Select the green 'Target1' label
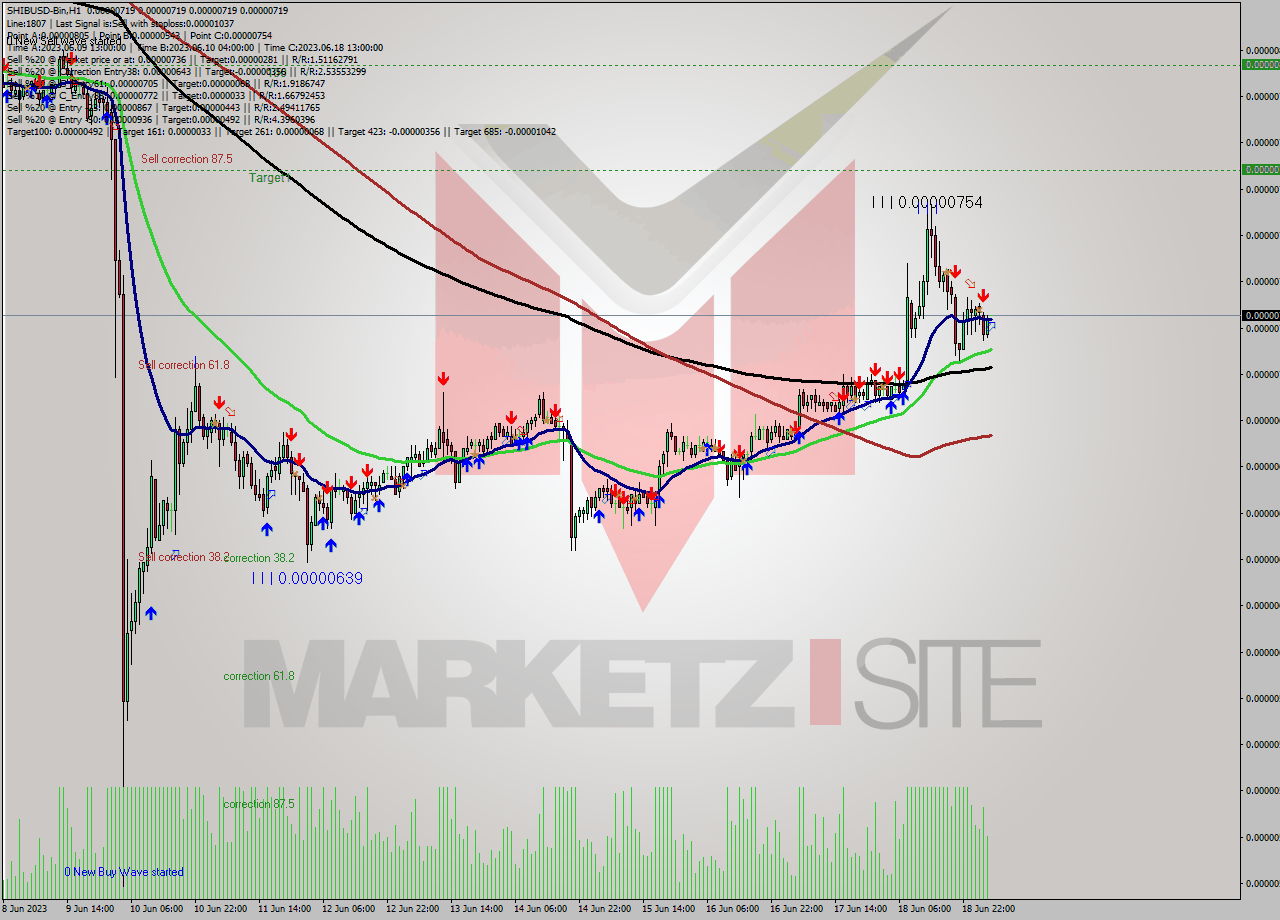 (x=270, y=177)
